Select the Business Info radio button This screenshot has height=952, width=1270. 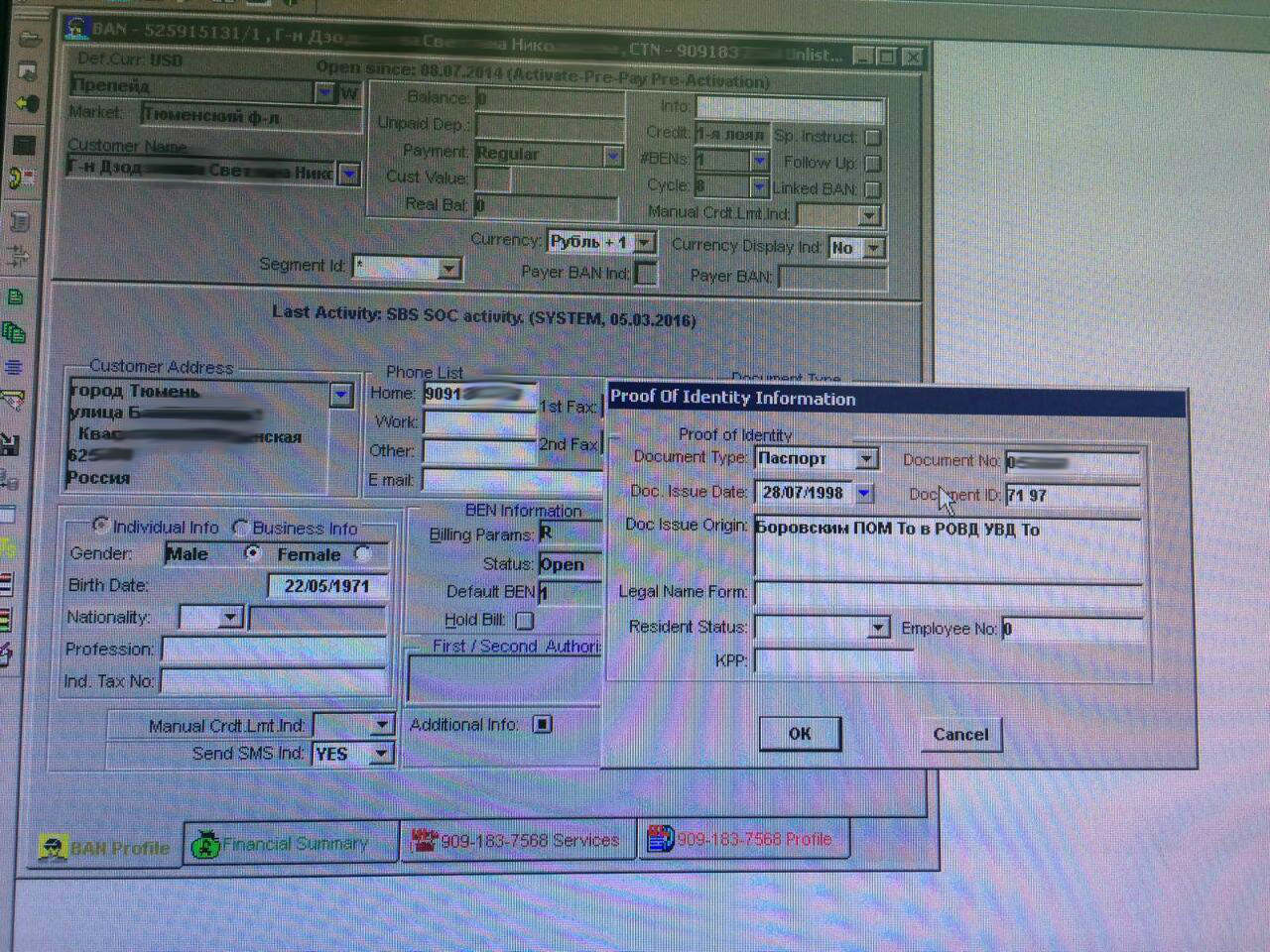pyautogui.click(x=240, y=527)
